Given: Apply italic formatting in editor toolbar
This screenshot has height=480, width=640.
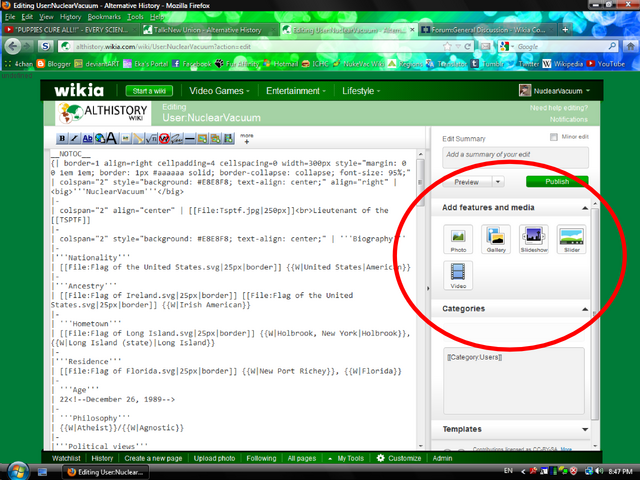Looking at the screenshot, I should (75, 138).
